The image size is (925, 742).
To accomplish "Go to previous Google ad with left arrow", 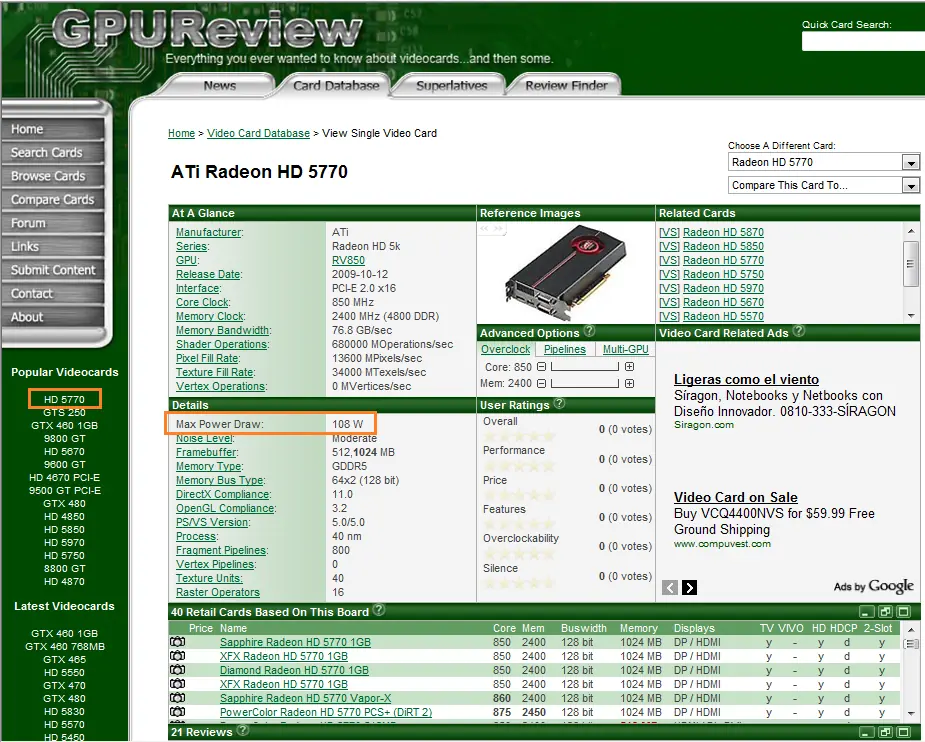I will click(x=670, y=587).
